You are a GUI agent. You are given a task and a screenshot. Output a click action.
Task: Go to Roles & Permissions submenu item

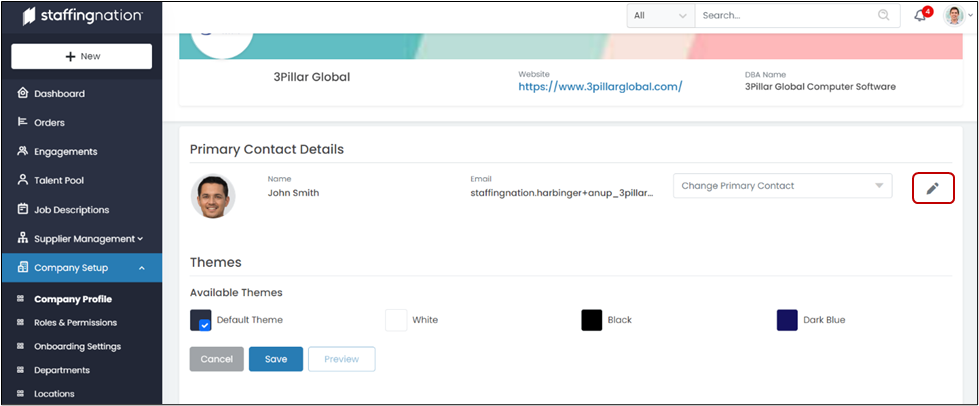[x=76, y=323]
